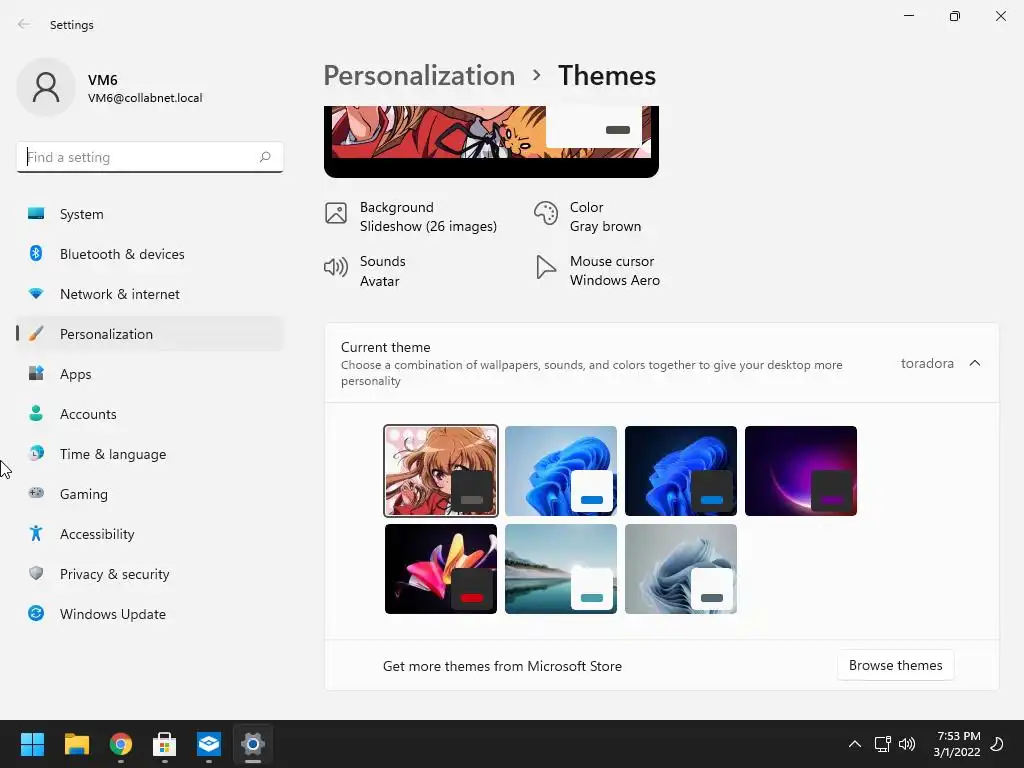Click the Themes page heading
The image size is (1024, 768).
coord(607,76)
